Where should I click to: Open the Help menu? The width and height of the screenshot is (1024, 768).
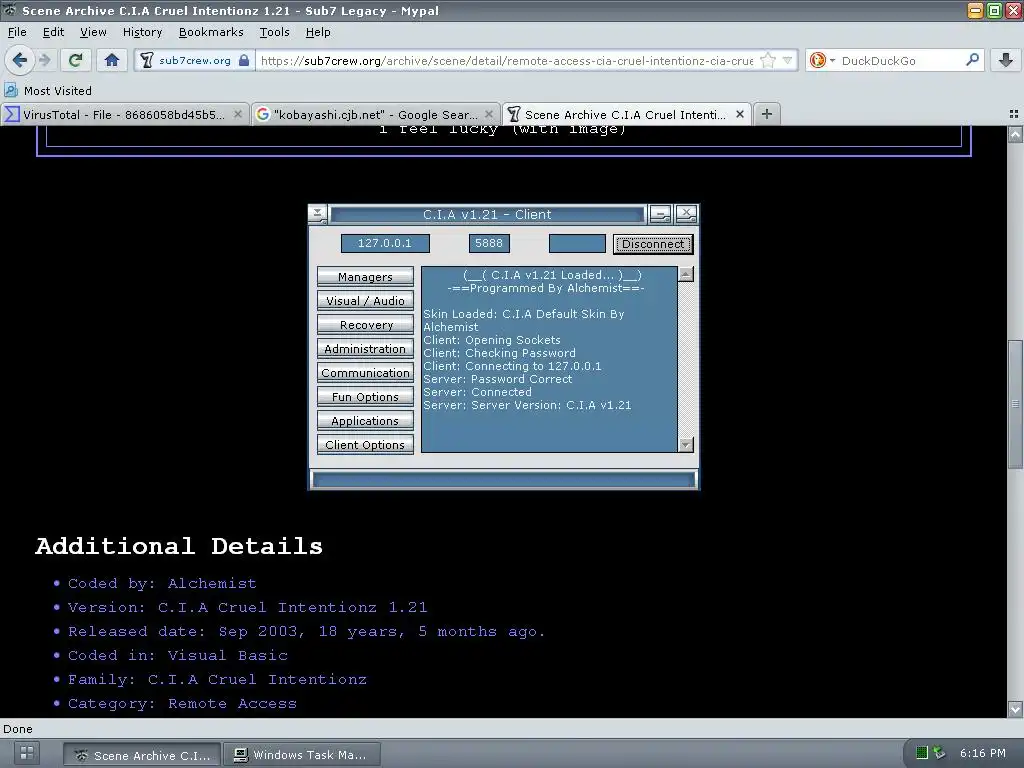point(318,32)
